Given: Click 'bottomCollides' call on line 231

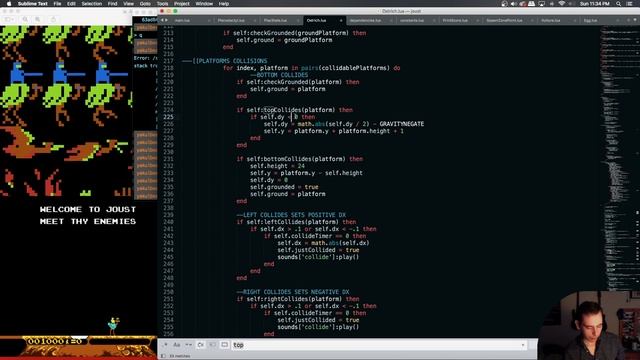Looking at the screenshot, I should pyautogui.click(x=287, y=159).
